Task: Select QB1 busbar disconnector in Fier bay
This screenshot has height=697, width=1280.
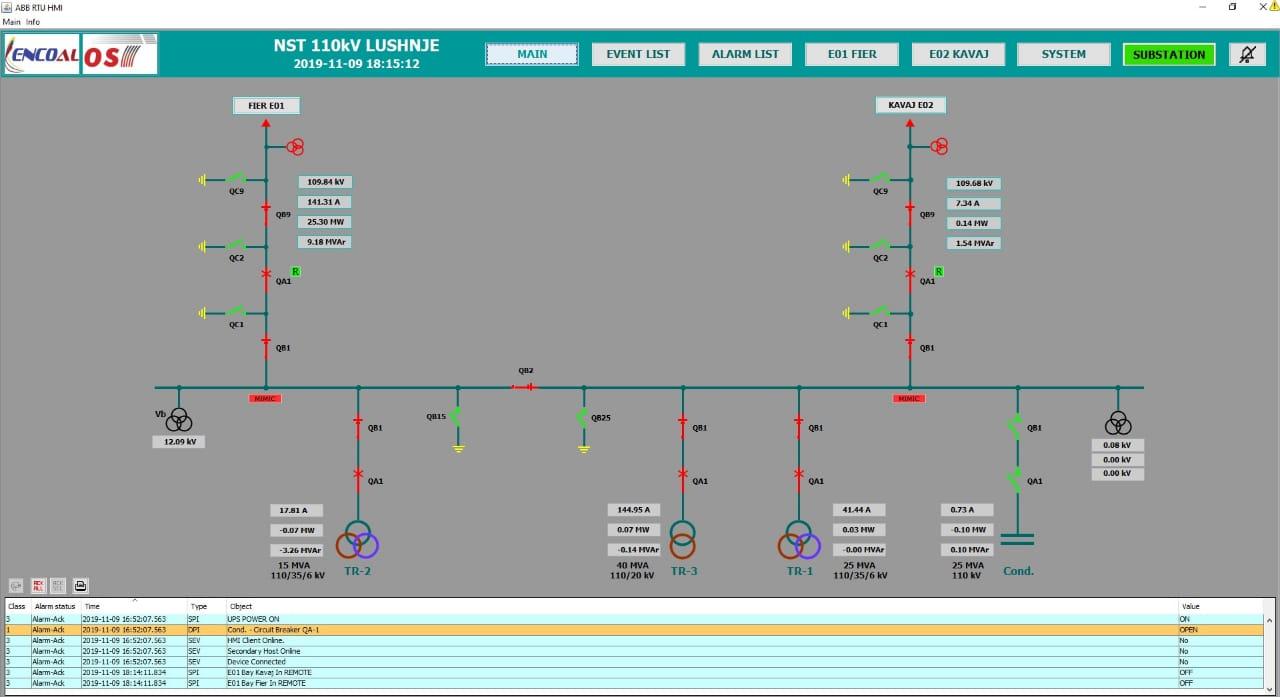Action: tap(266, 345)
